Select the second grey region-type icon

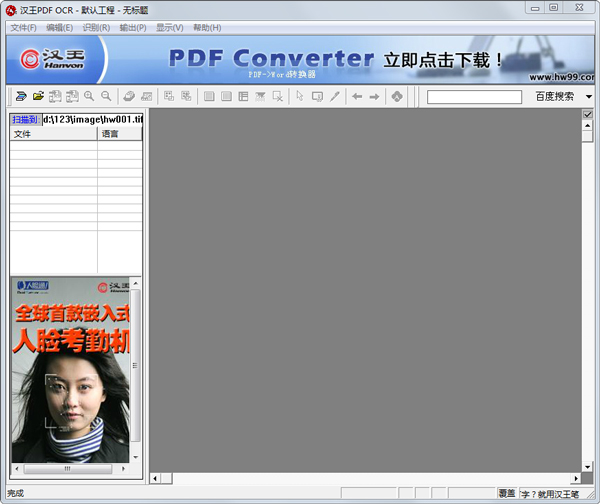[226, 96]
